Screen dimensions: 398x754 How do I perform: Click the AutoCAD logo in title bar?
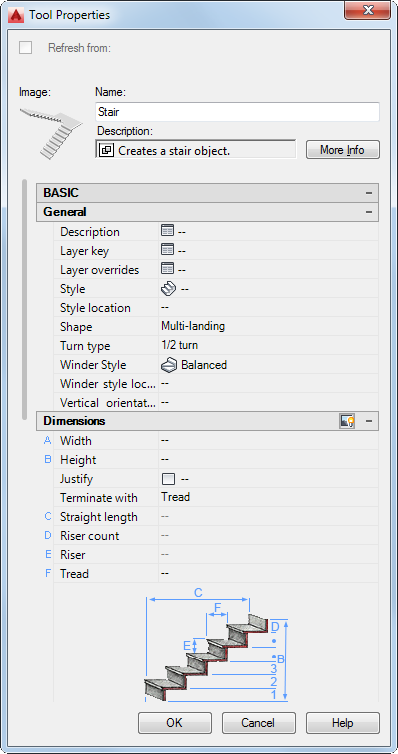pyautogui.click(x=17, y=15)
